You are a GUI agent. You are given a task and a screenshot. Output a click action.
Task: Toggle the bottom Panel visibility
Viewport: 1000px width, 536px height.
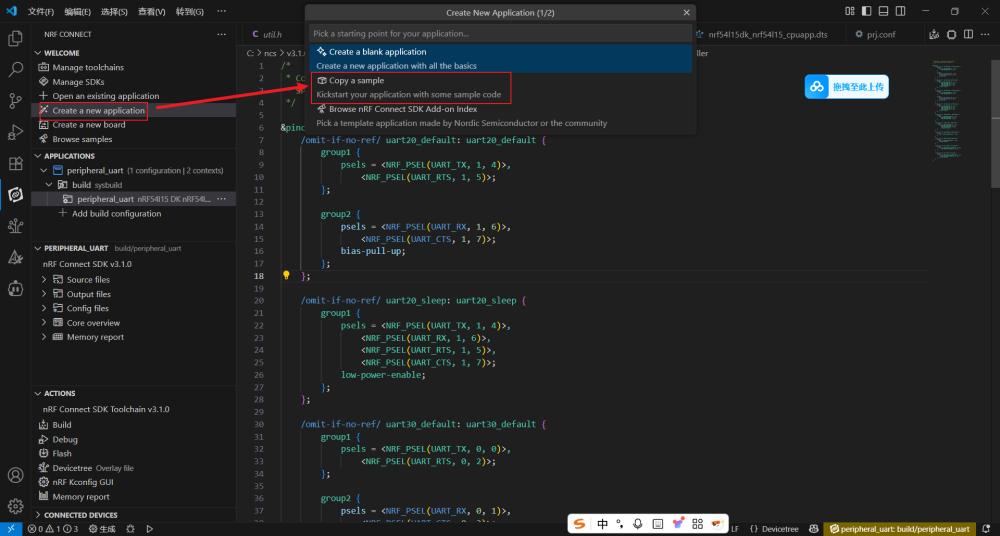883,11
